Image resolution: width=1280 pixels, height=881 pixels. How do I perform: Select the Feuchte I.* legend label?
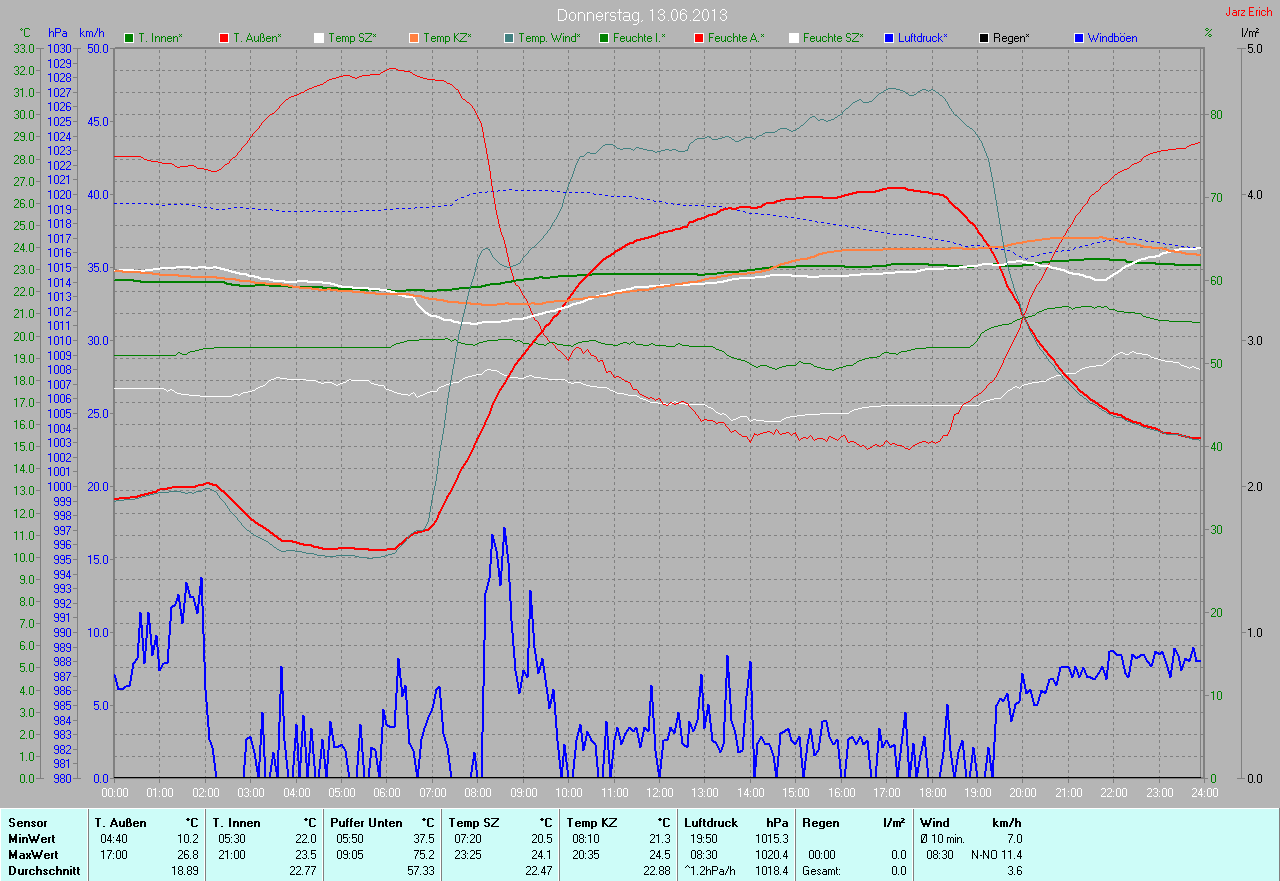coord(639,38)
